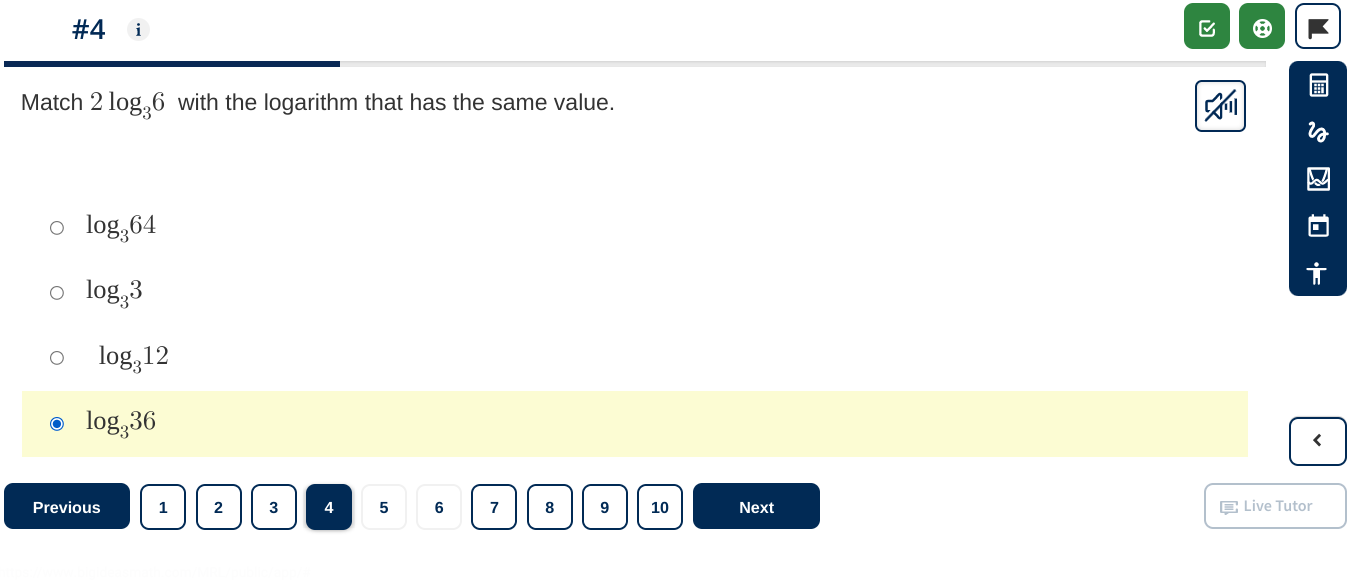Open the graphing tool

pyautogui.click(x=1318, y=179)
